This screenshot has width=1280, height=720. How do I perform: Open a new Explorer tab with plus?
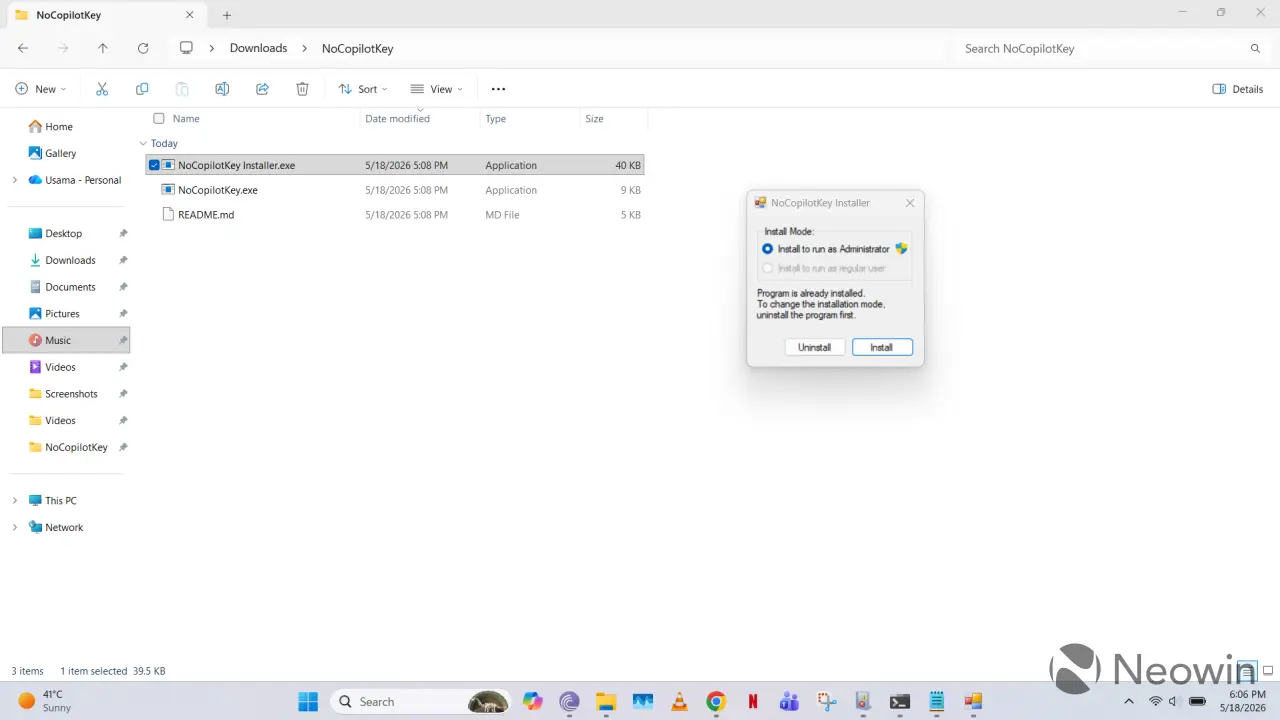click(227, 15)
